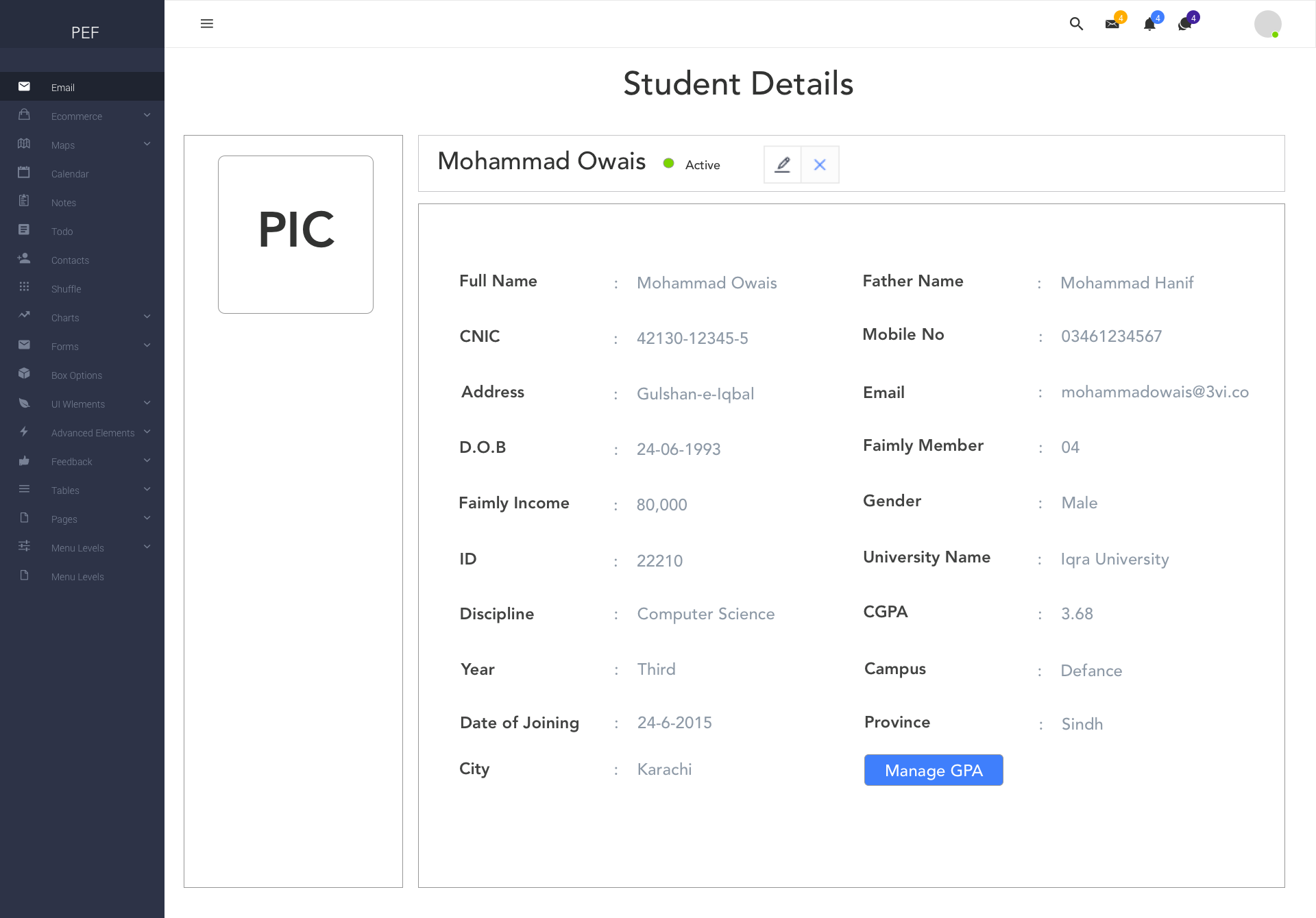Expand the Advanced Elements chevron

[147, 432]
